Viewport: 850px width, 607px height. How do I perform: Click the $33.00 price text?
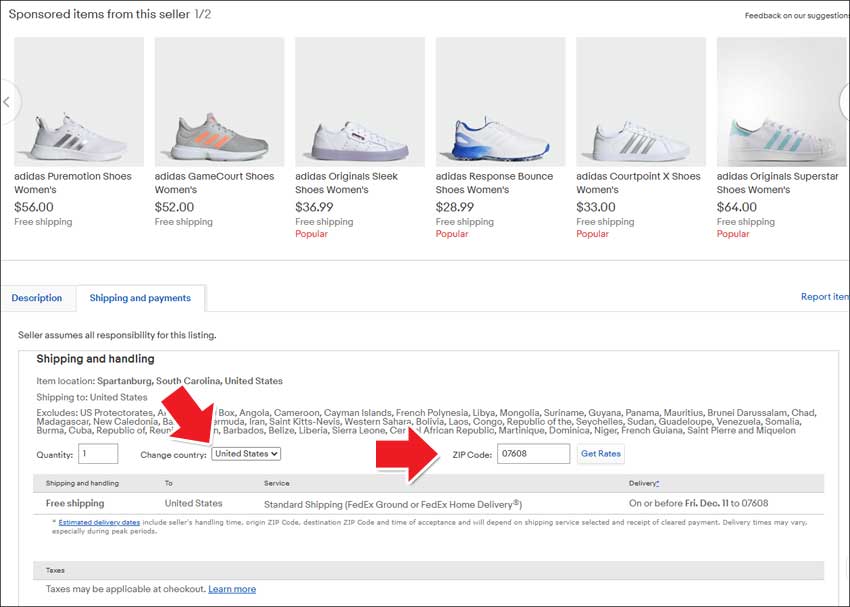click(596, 207)
